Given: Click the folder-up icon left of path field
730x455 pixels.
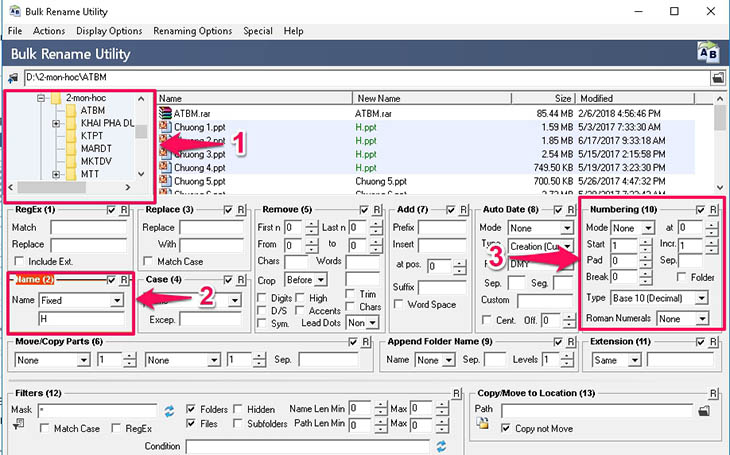Looking at the screenshot, I should tap(13, 78).
